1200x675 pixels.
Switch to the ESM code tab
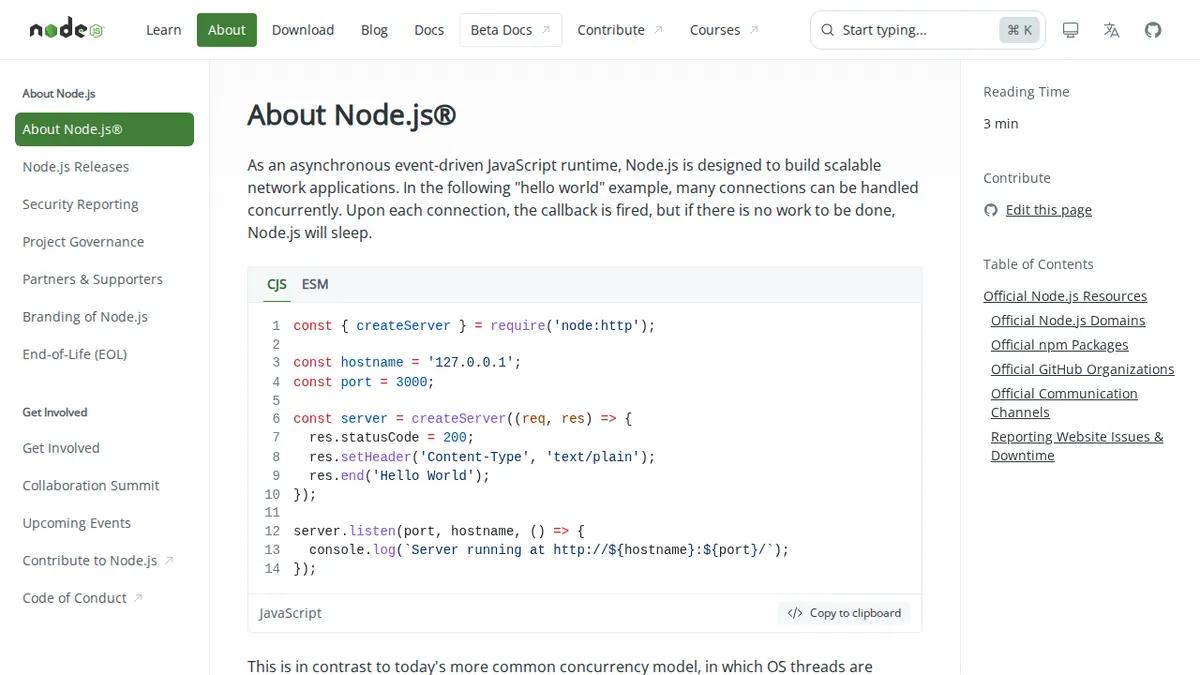point(315,285)
